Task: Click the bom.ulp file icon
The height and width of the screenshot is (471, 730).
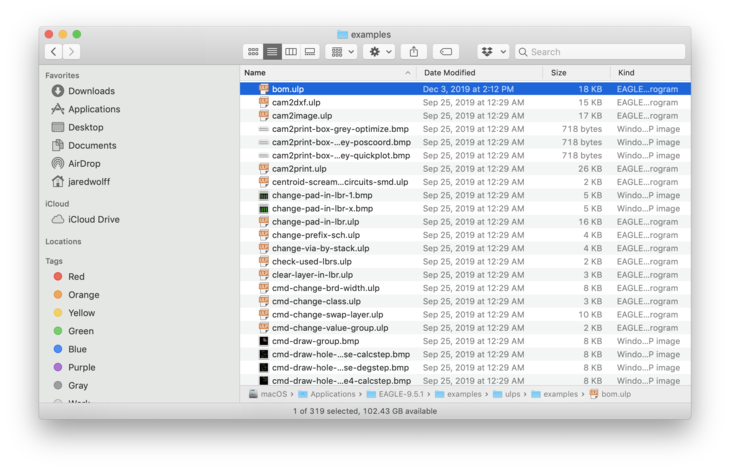Action: [x=264, y=88]
